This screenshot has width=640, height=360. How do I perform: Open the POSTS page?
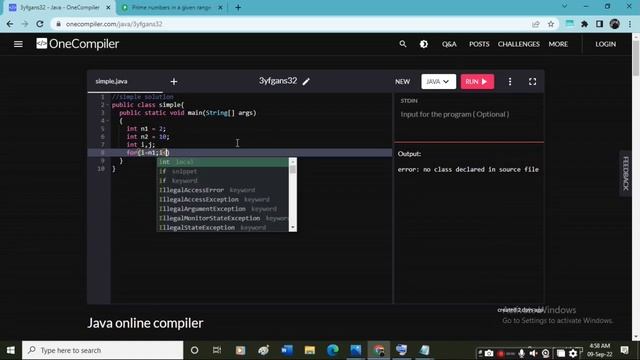(479, 44)
